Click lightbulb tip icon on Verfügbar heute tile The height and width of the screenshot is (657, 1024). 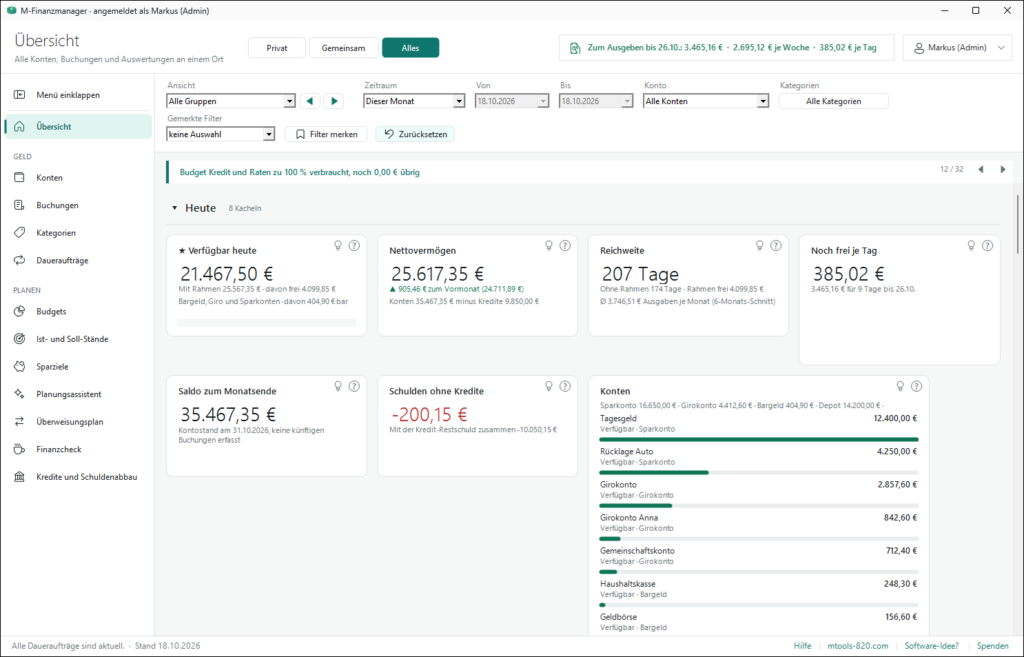point(338,246)
